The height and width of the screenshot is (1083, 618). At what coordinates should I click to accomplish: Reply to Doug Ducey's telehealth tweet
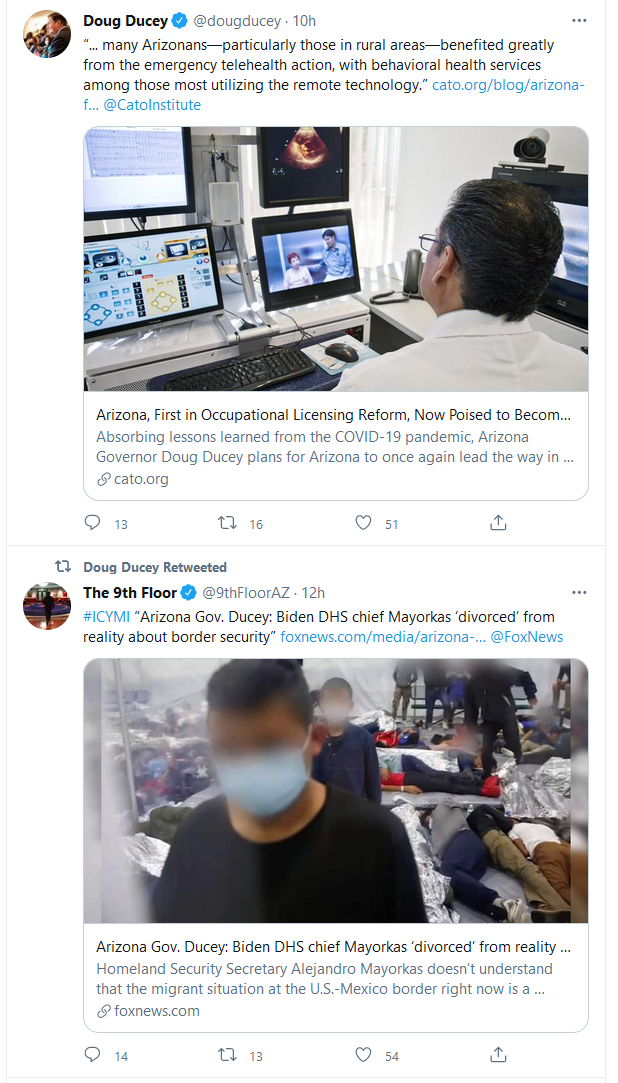tap(93, 524)
